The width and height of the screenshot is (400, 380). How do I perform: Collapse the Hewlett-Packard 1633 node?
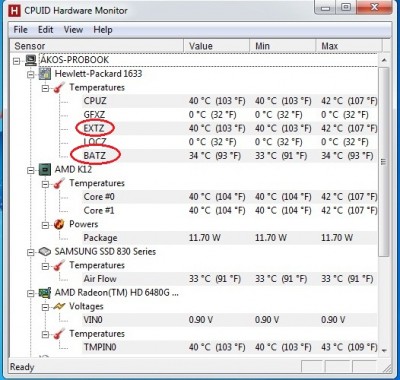coord(31,75)
